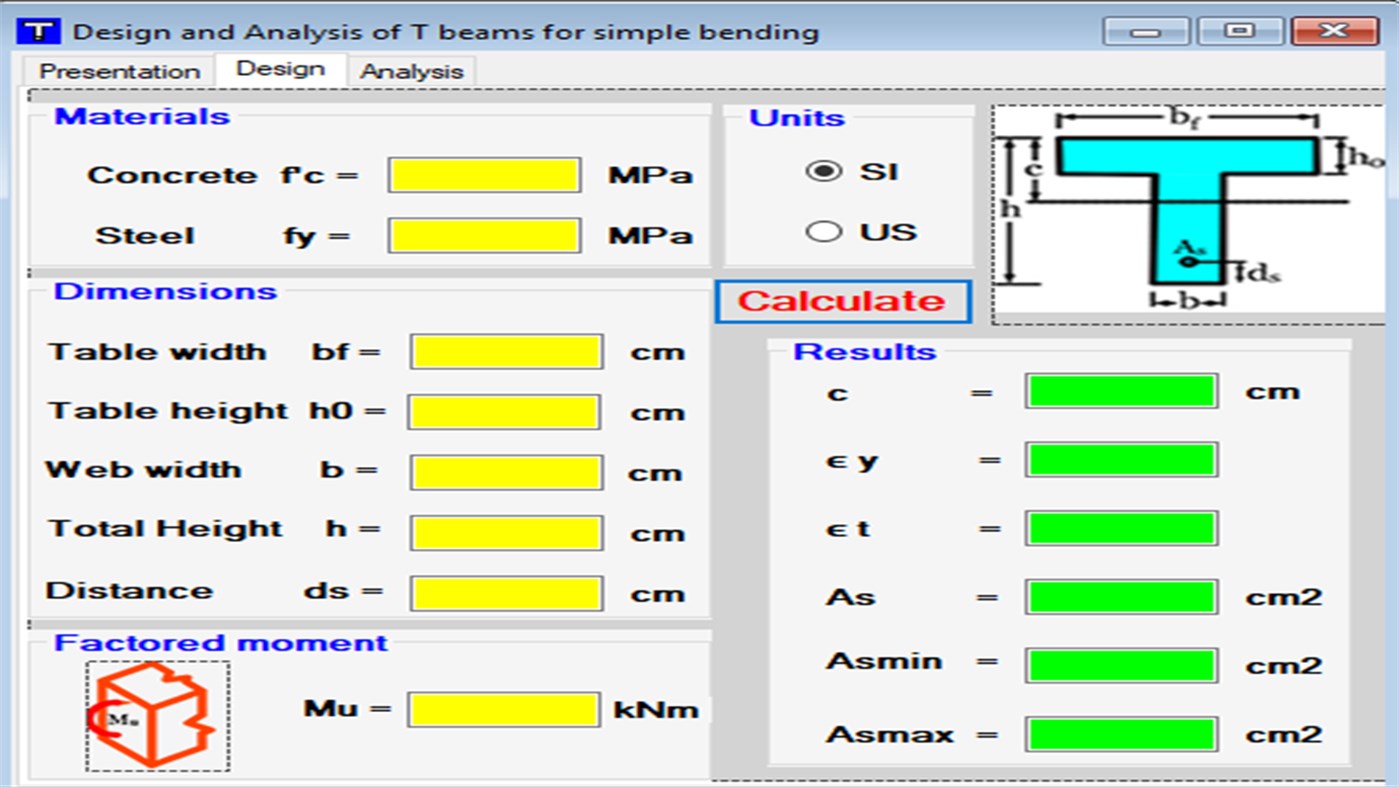The height and width of the screenshot is (787, 1399).
Task: Click the T-beam app icon in title bar
Action: tap(38, 29)
